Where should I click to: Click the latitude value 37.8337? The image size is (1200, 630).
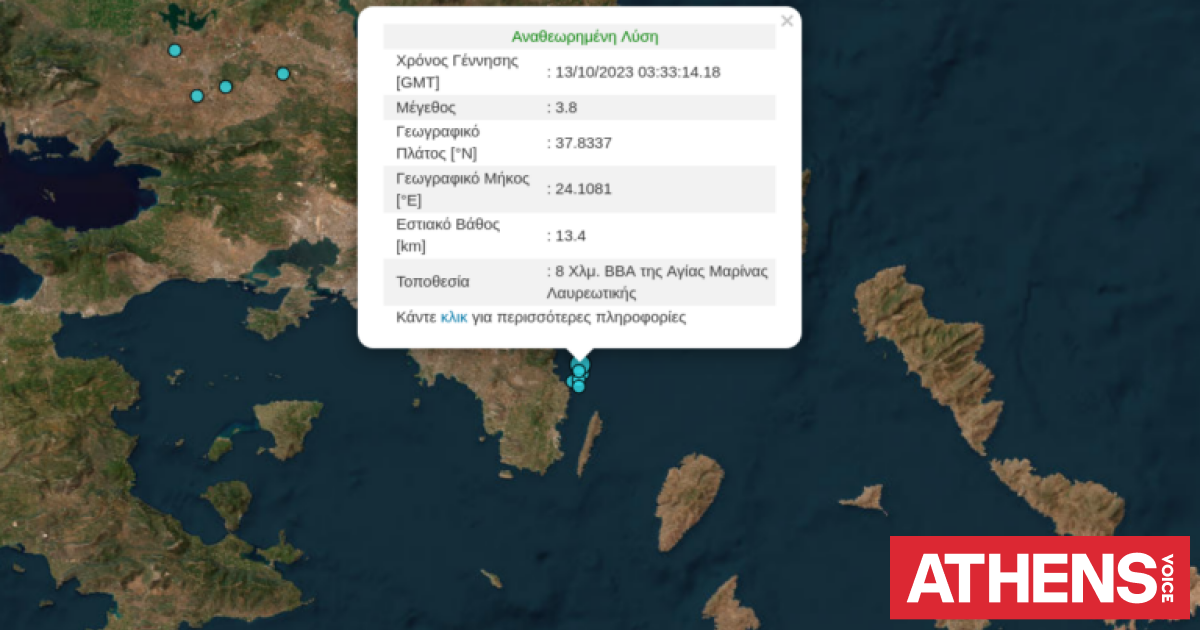point(583,143)
